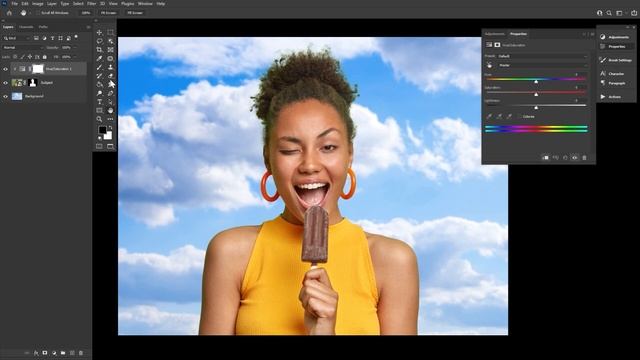This screenshot has width=640, height=360.
Task: Select the Clone Stamp tool
Action: [110, 67]
